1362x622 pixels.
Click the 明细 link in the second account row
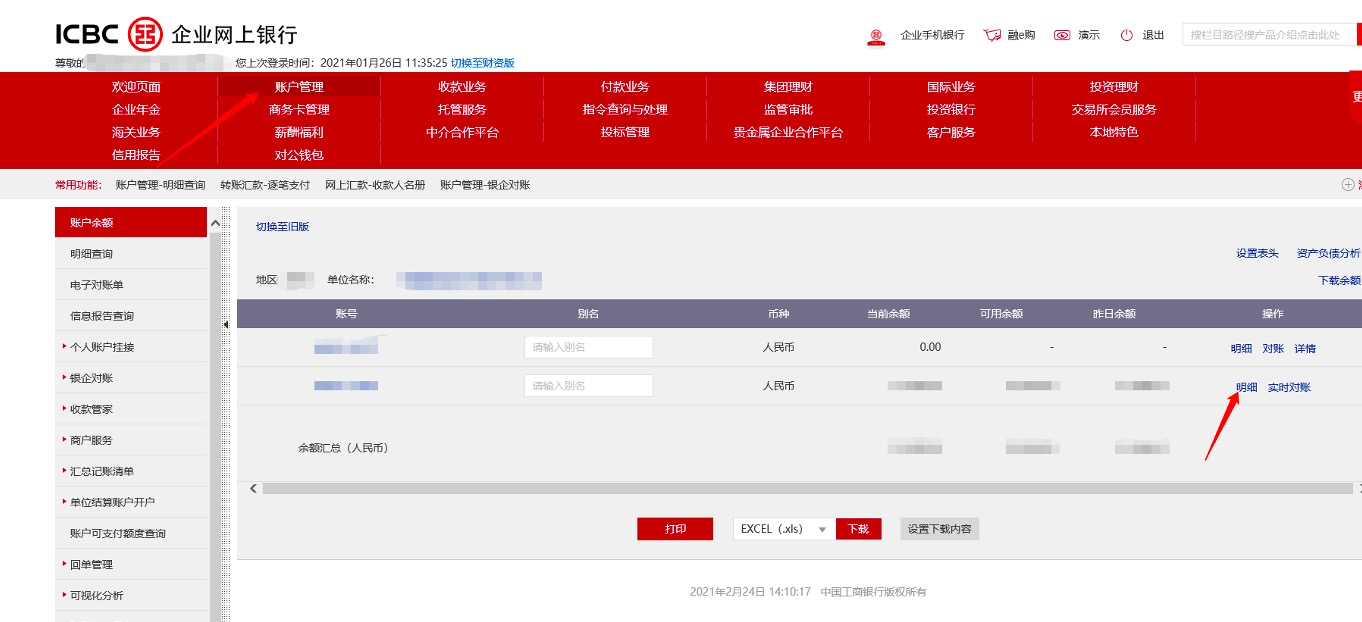tap(1246, 387)
